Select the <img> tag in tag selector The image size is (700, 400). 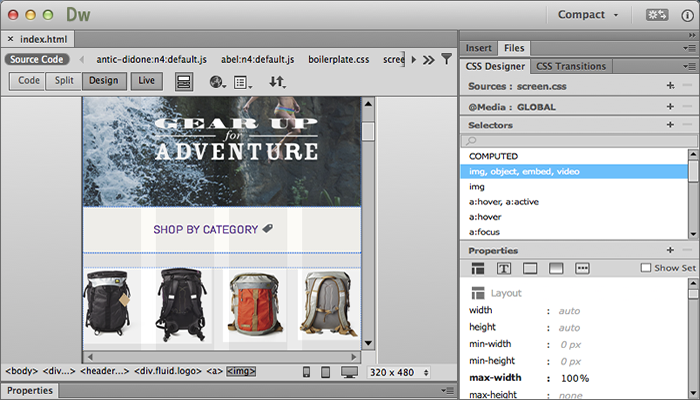click(x=241, y=371)
